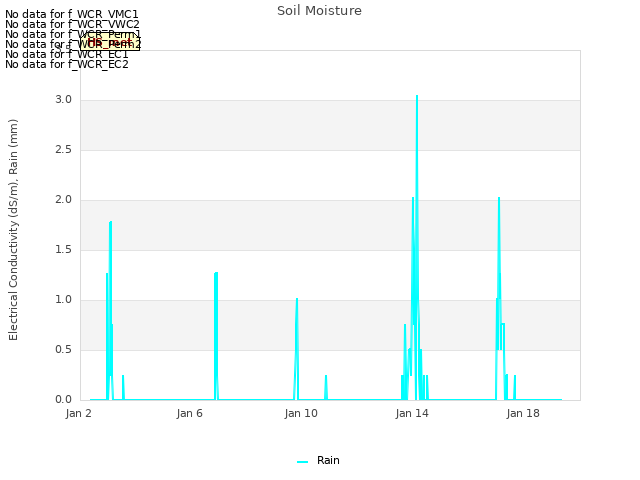Screen dimensions: 640x480
Task: Click the 0.5 y-axis tick label
Action: click(x=64, y=350)
